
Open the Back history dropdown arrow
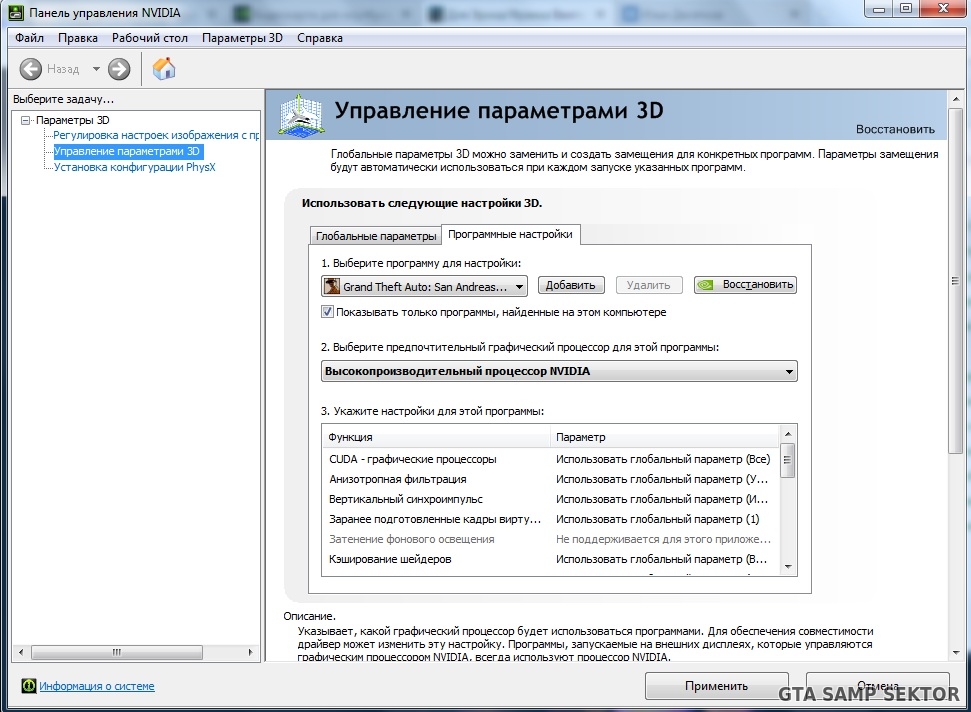pos(96,69)
